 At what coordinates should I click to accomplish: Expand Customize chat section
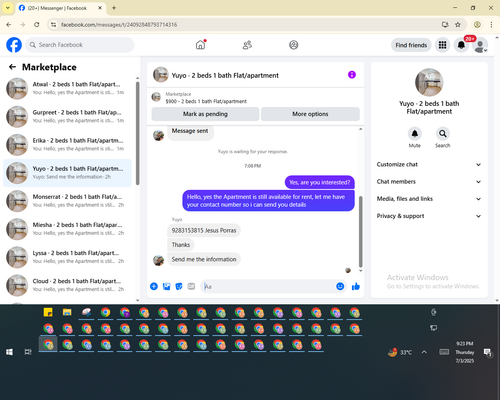pos(429,164)
